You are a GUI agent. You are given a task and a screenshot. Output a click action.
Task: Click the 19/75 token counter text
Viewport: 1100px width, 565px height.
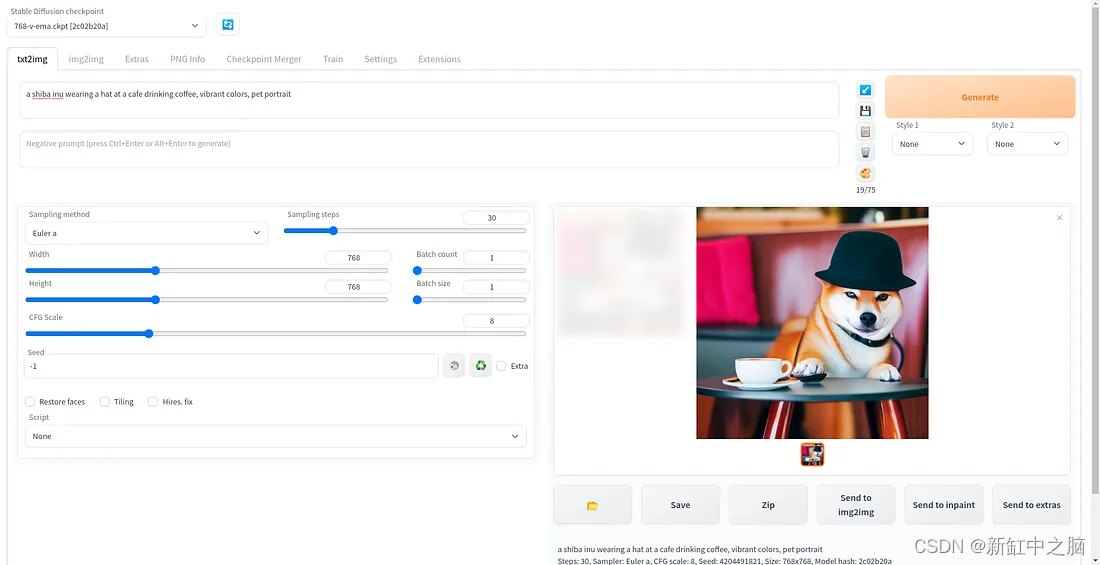[865, 190]
